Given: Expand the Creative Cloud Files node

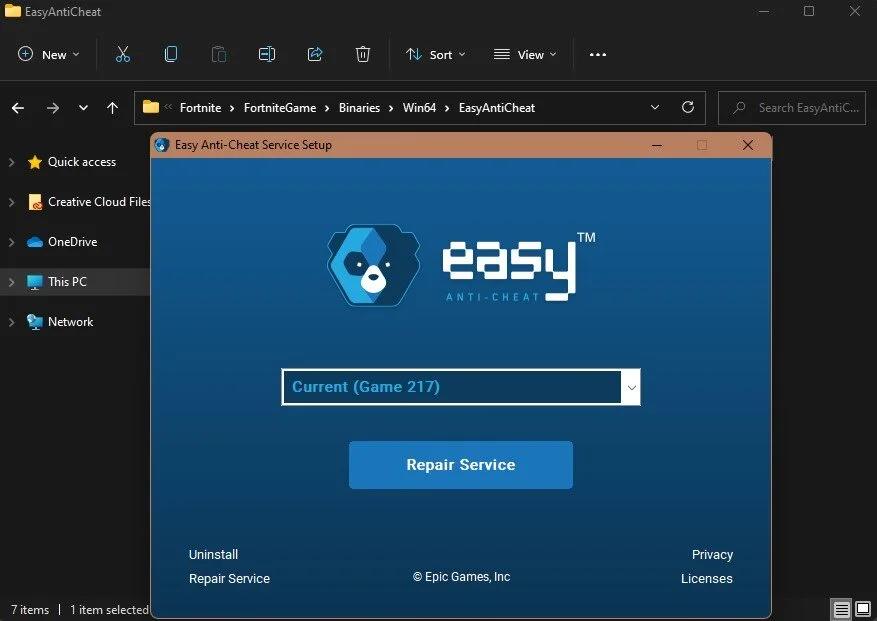Looking at the screenshot, I should pyautogui.click(x=11, y=202).
